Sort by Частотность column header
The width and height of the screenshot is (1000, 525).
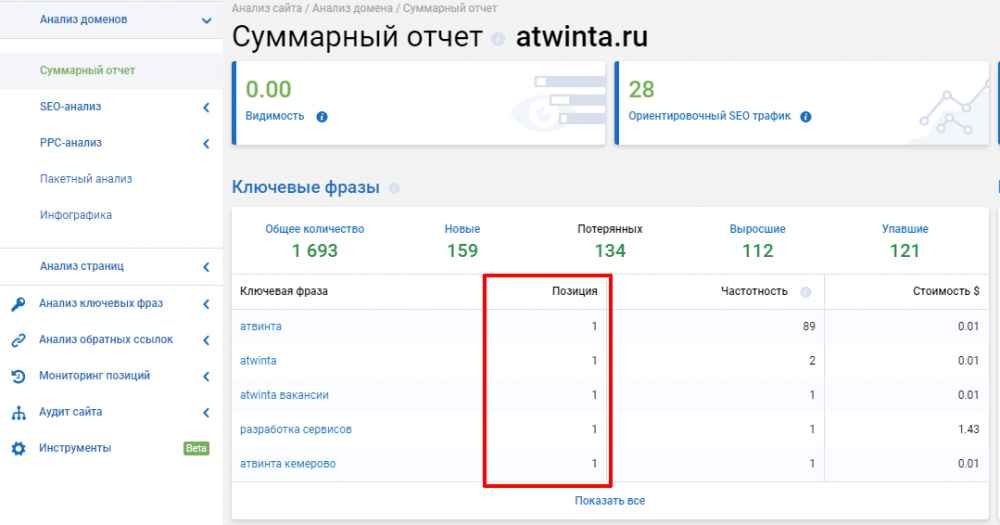(x=754, y=291)
